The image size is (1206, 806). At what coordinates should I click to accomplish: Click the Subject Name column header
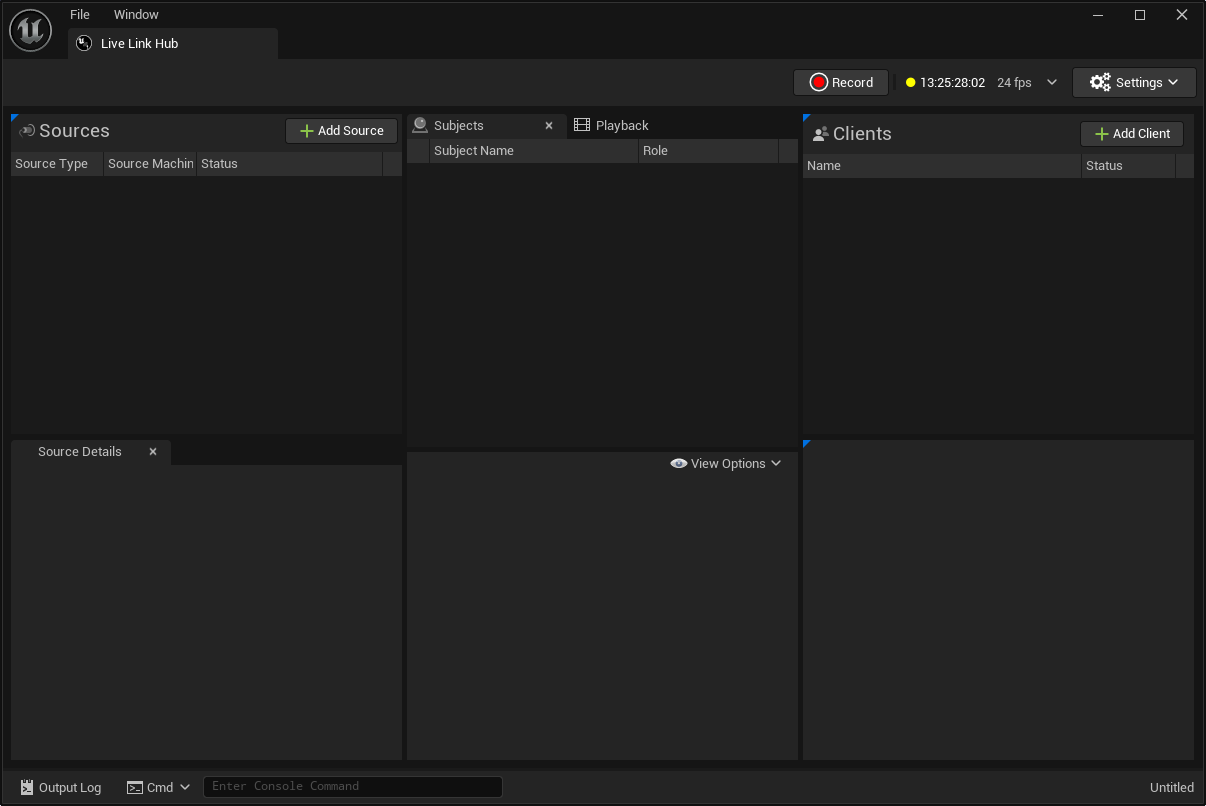tap(474, 151)
